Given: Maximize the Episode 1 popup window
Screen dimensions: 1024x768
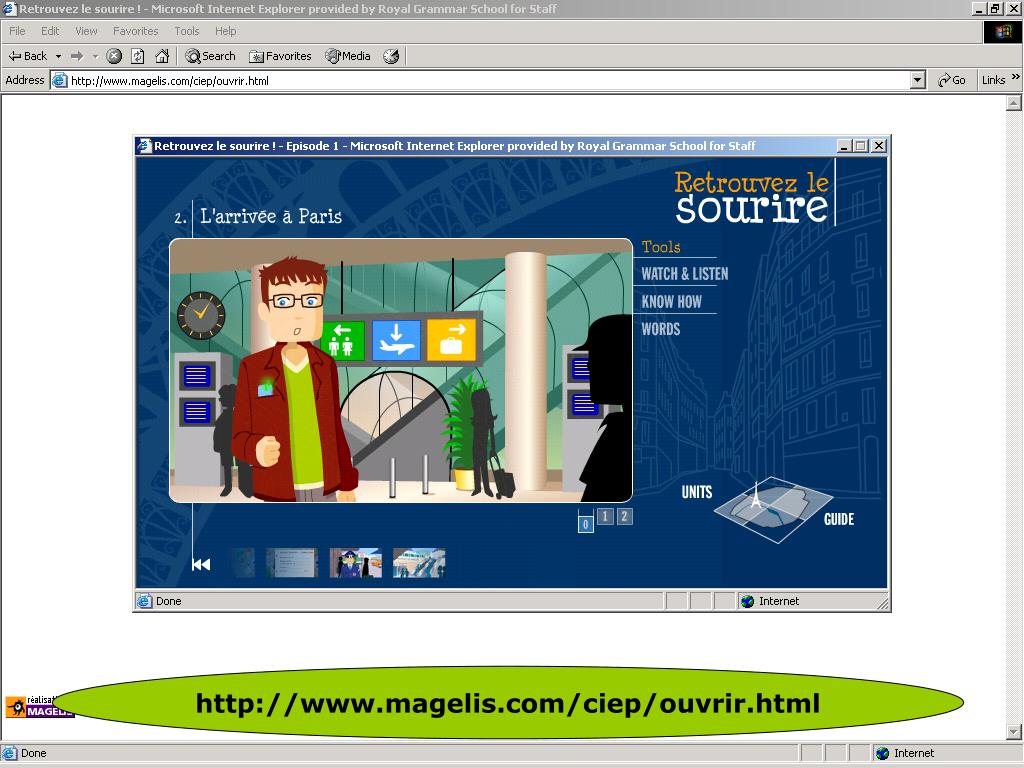Looking at the screenshot, I should pyautogui.click(x=861, y=146).
